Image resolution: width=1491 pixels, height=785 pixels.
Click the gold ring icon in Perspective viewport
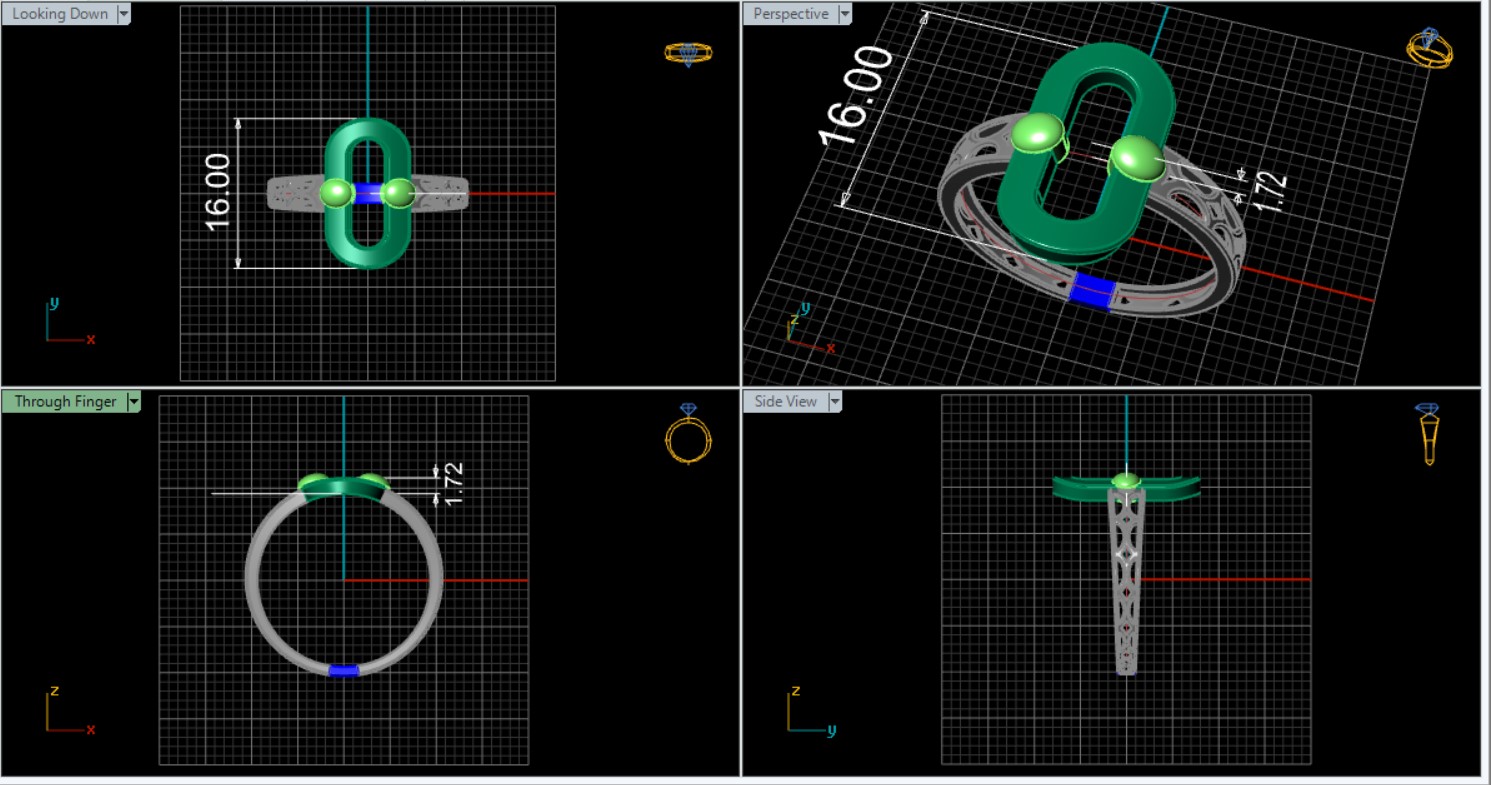(x=1430, y=48)
